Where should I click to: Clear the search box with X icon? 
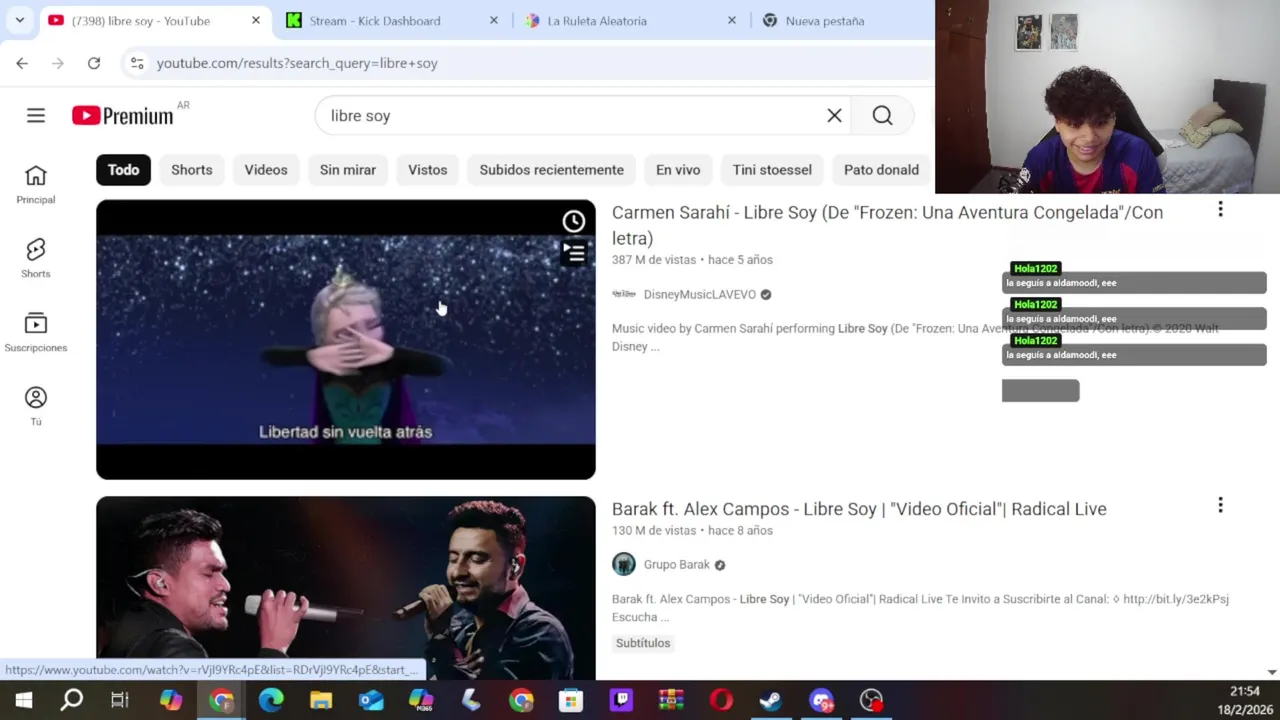tap(834, 116)
